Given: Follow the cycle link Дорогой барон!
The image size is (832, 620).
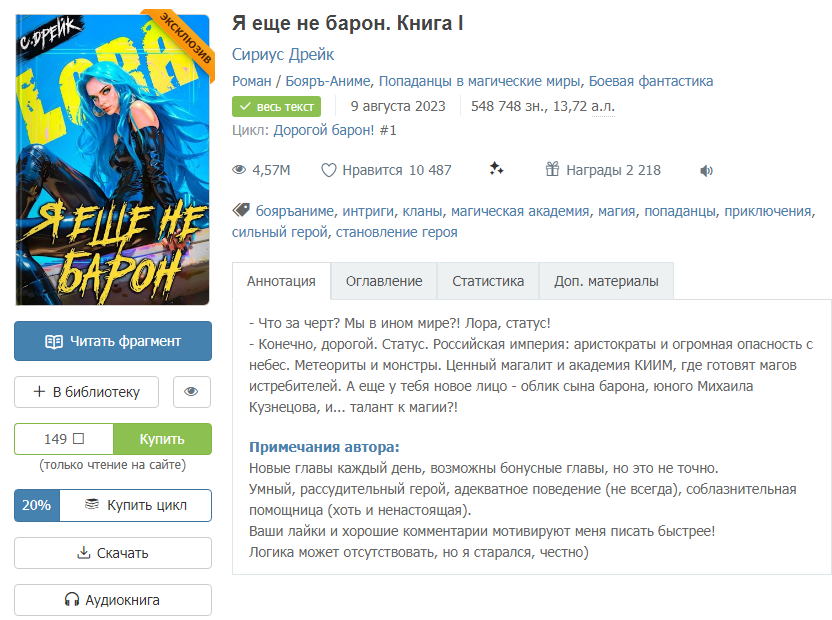Looking at the screenshot, I should 323,131.
